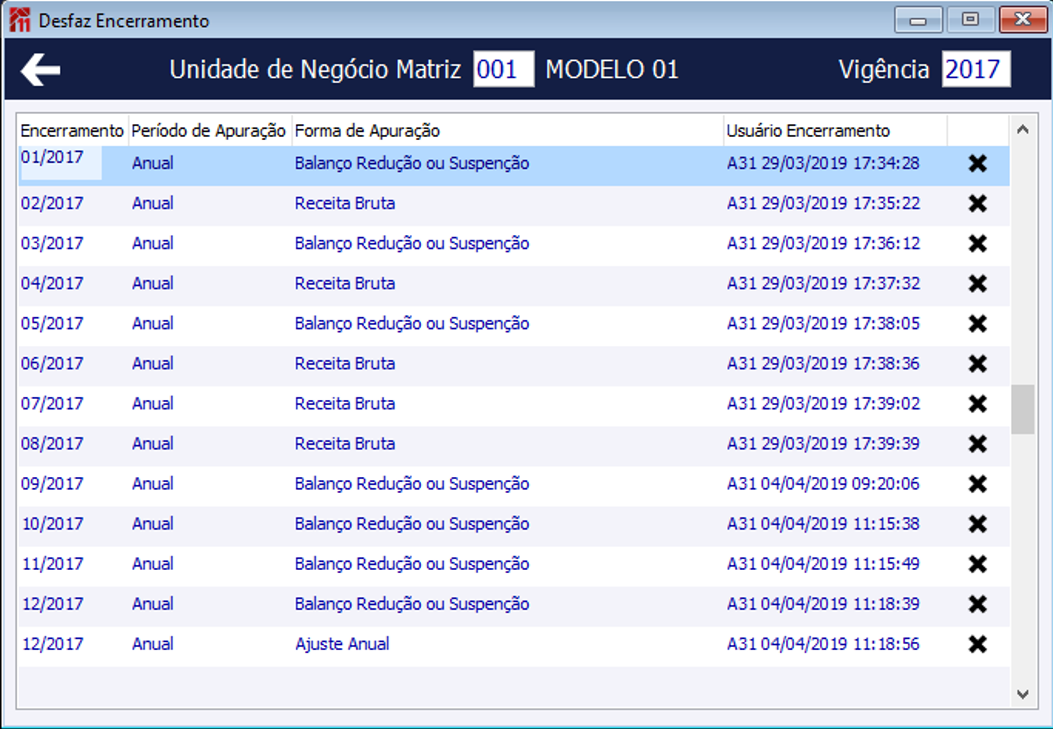Click the X icon for 08/2017
This screenshot has height=729, width=1053.
coord(977,444)
